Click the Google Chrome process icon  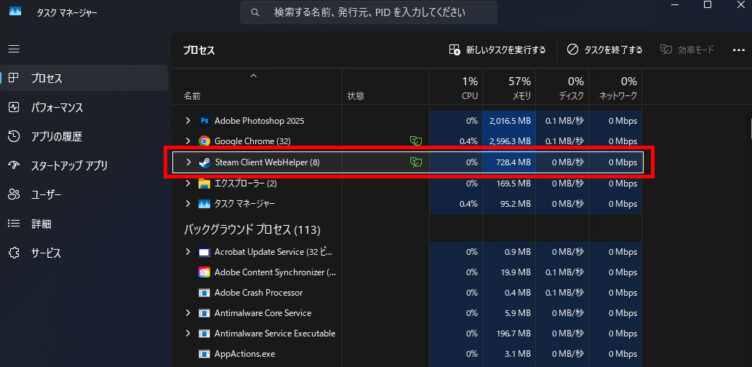204,141
